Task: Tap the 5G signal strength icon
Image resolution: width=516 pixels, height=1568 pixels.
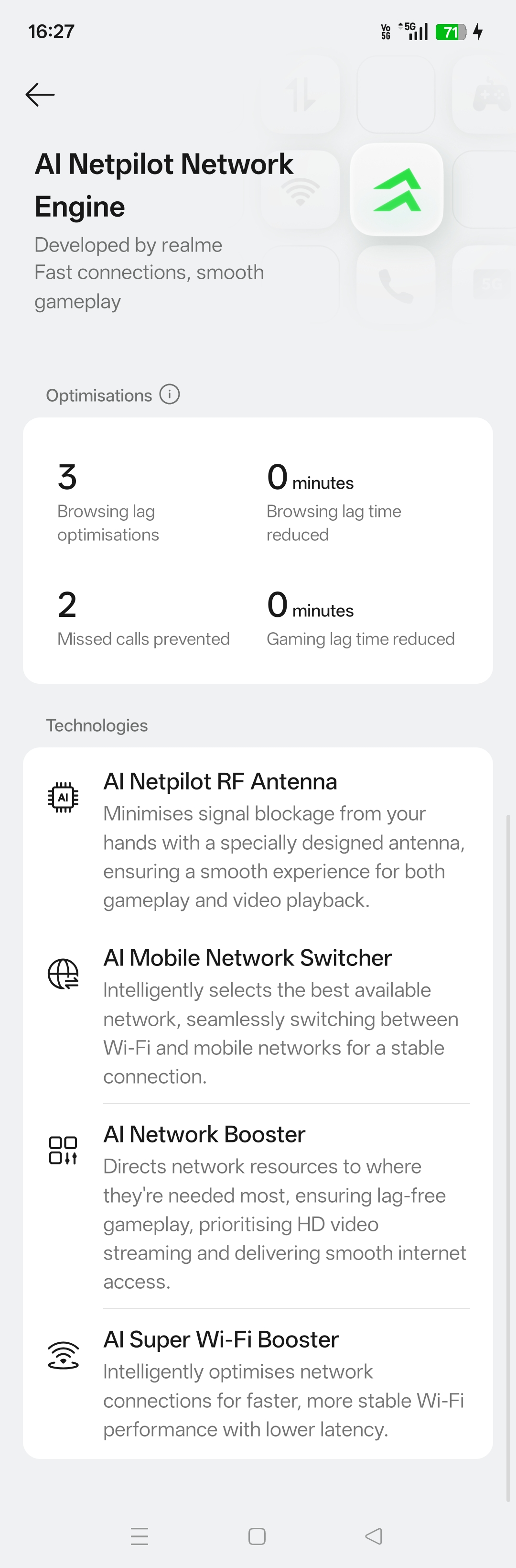Action: [414, 31]
